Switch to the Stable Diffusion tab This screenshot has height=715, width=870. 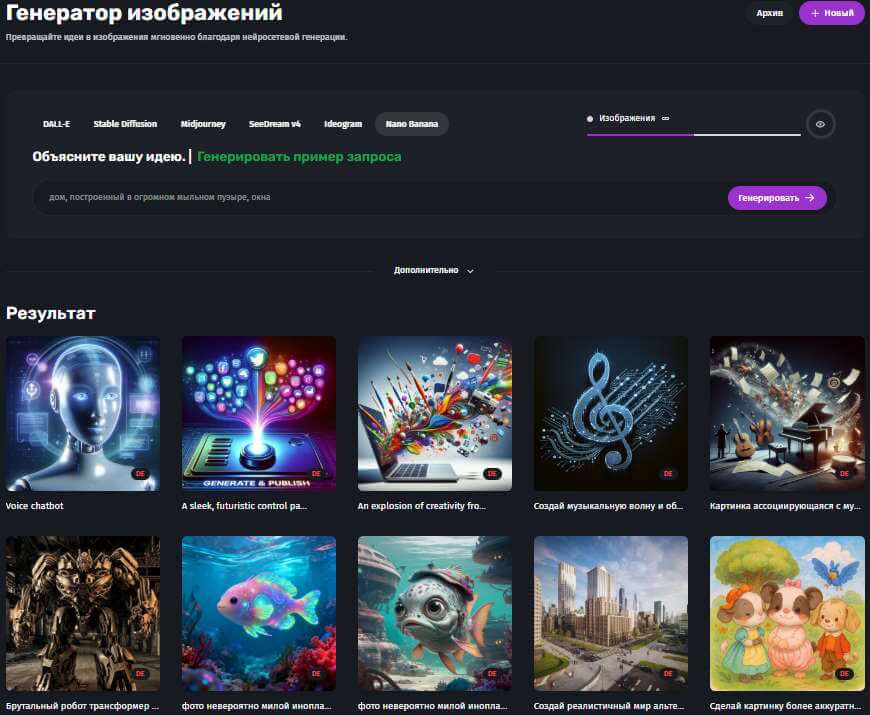[125, 124]
